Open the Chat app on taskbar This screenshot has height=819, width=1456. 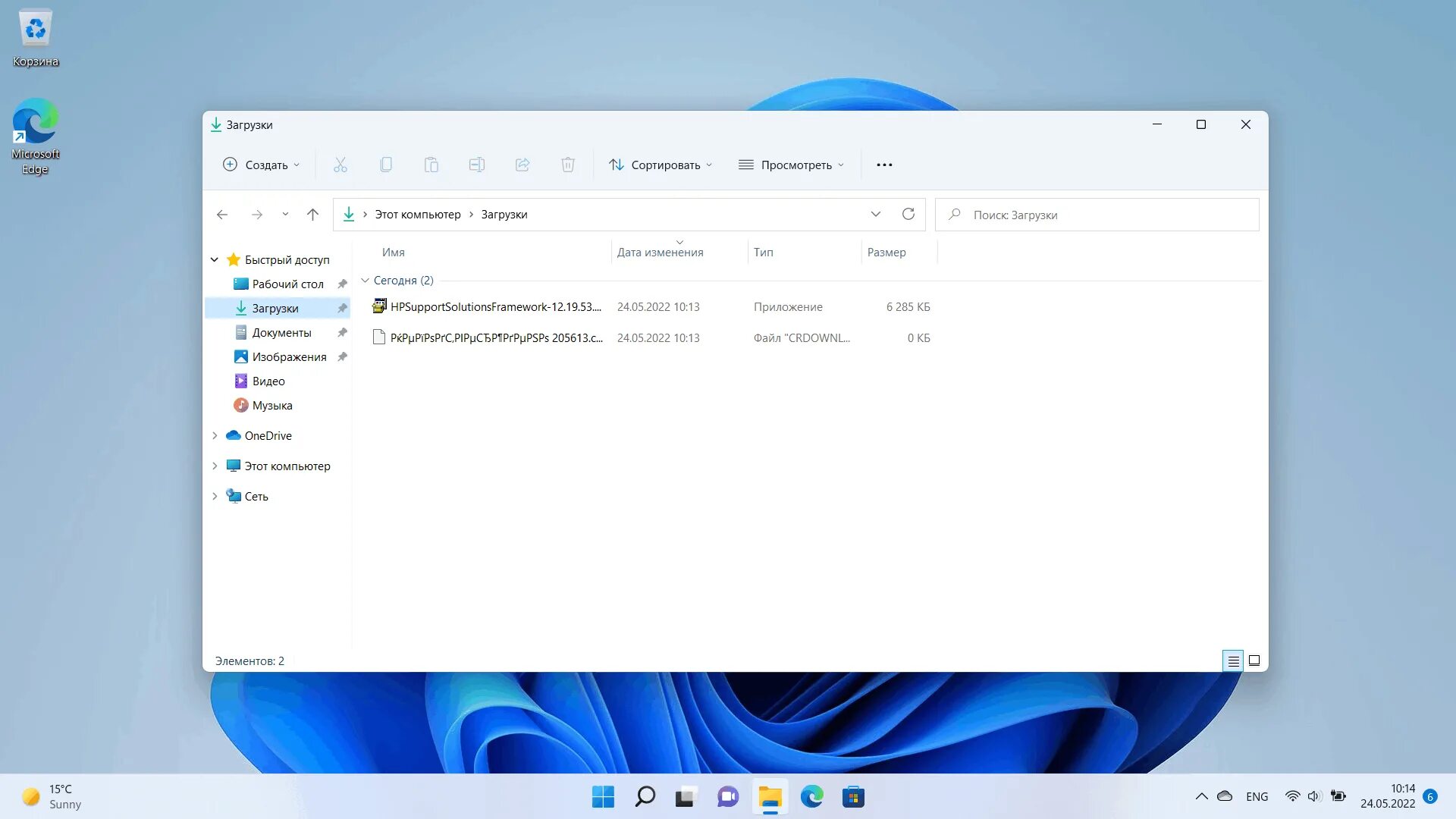(728, 797)
